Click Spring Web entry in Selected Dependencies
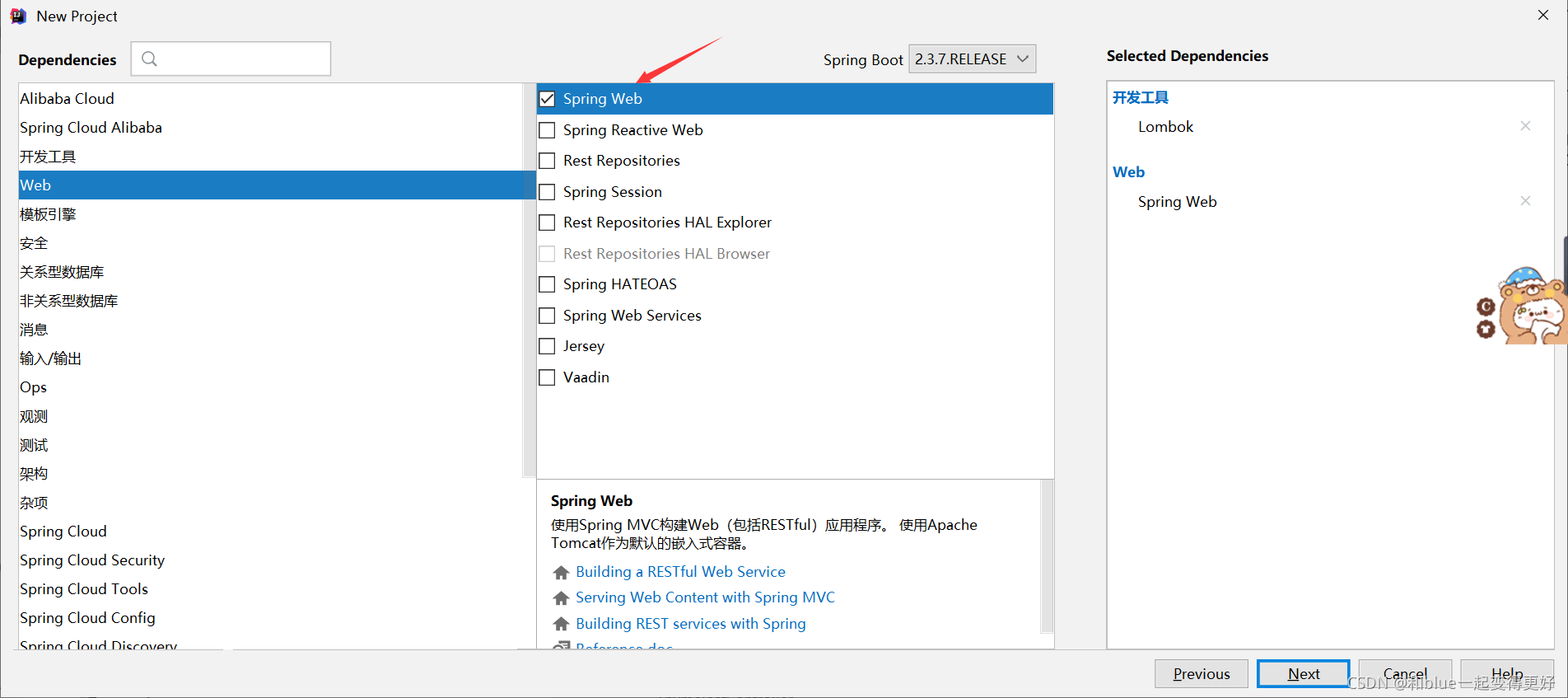 point(1177,202)
